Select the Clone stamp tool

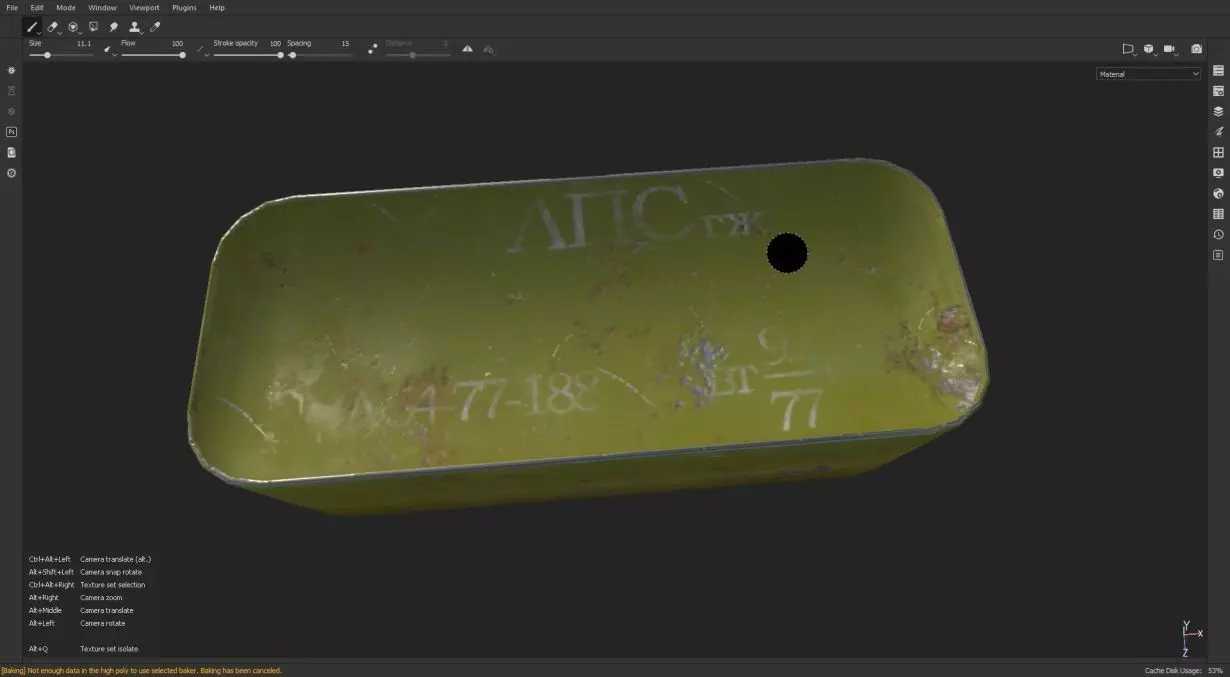pos(134,27)
